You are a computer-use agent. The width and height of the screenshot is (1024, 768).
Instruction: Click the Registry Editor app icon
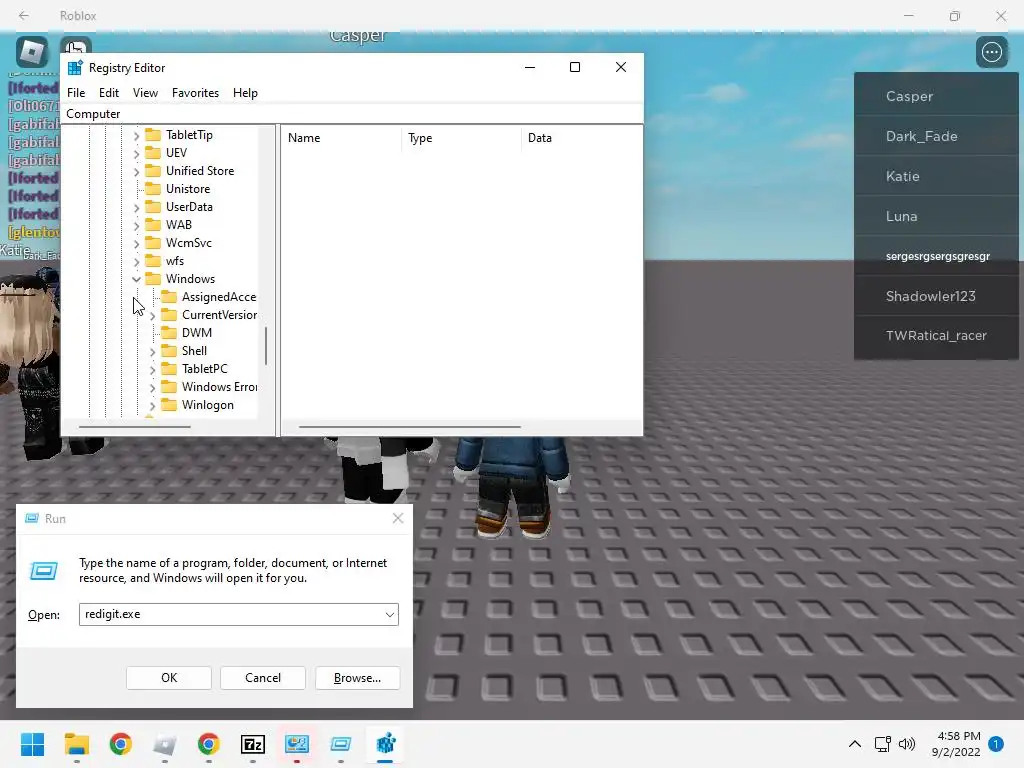click(75, 68)
